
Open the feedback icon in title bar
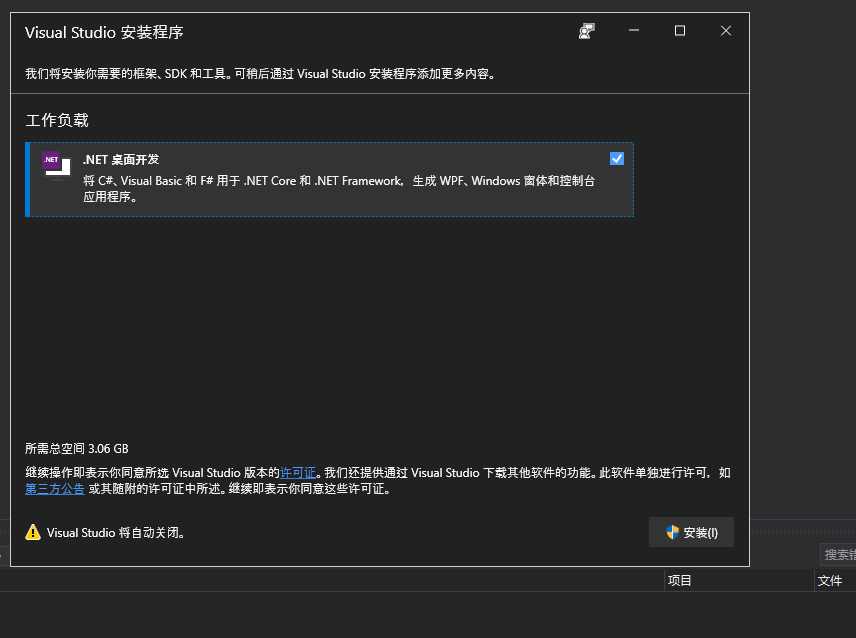pyautogui.click(x=587, y=31)
